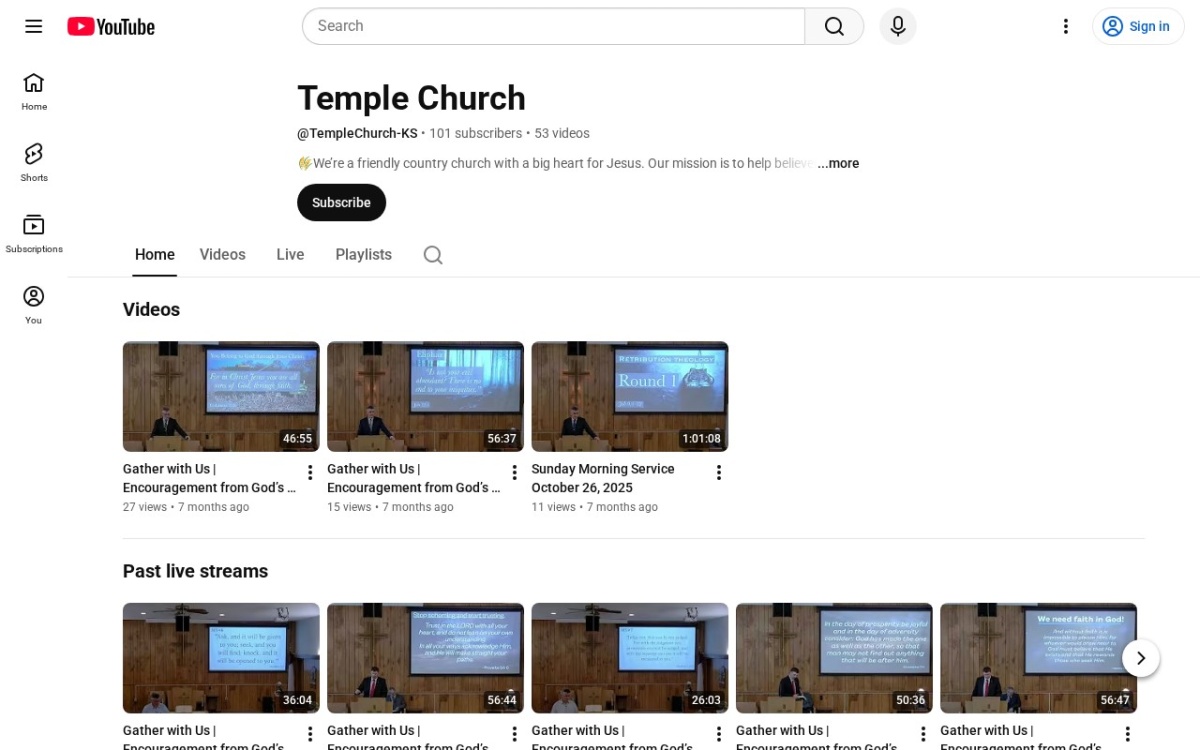The width and height of the screenshot is (1200, 750).
Task: Click the Sign in button
Action: pyautogui.click(x=1138, y=26)
